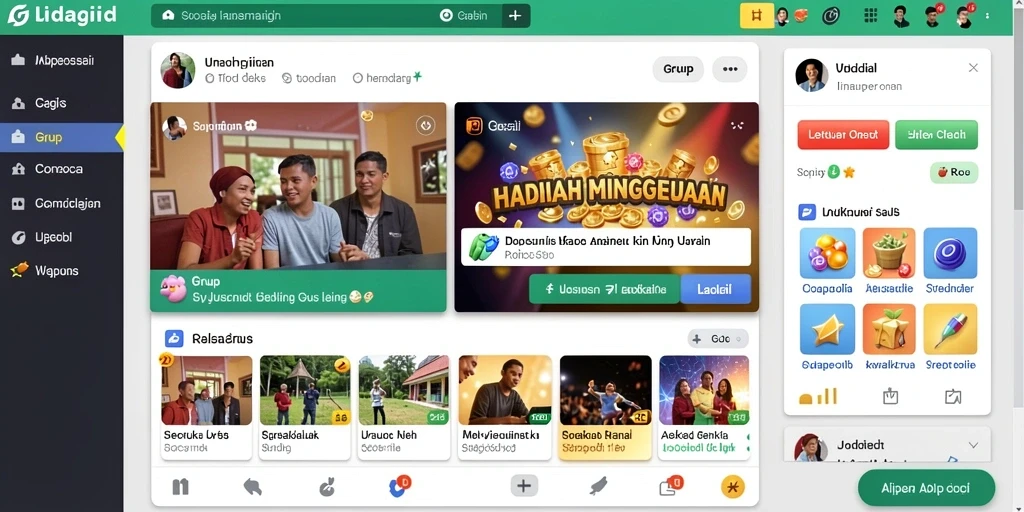Image resolution: width=1024 pixels, height=512 pixels.
Task: Close the Uoddial side panel
Action: tap(973, 68)
